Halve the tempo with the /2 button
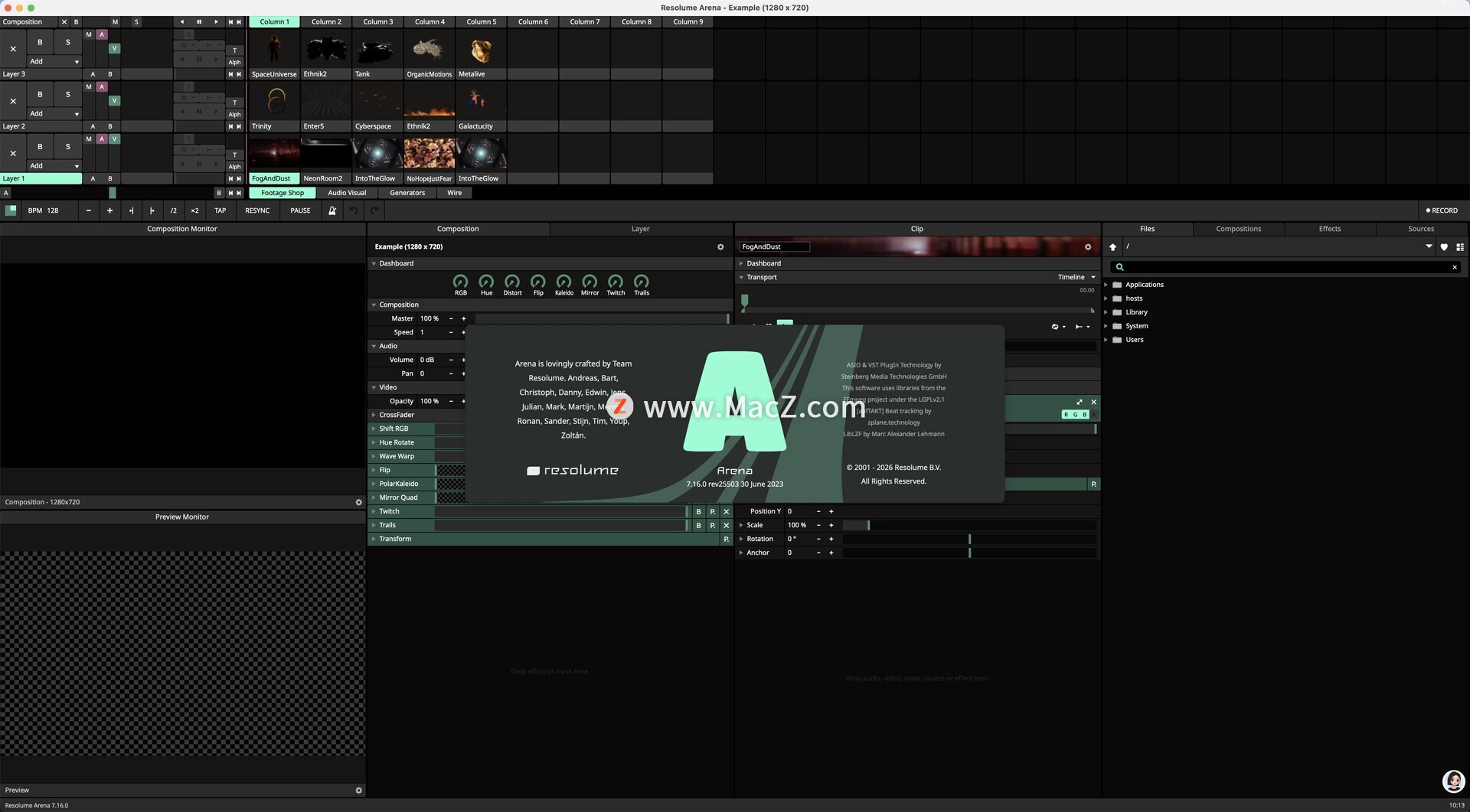Viewport: 1470px width, 812px height. (x=173, y=210)
